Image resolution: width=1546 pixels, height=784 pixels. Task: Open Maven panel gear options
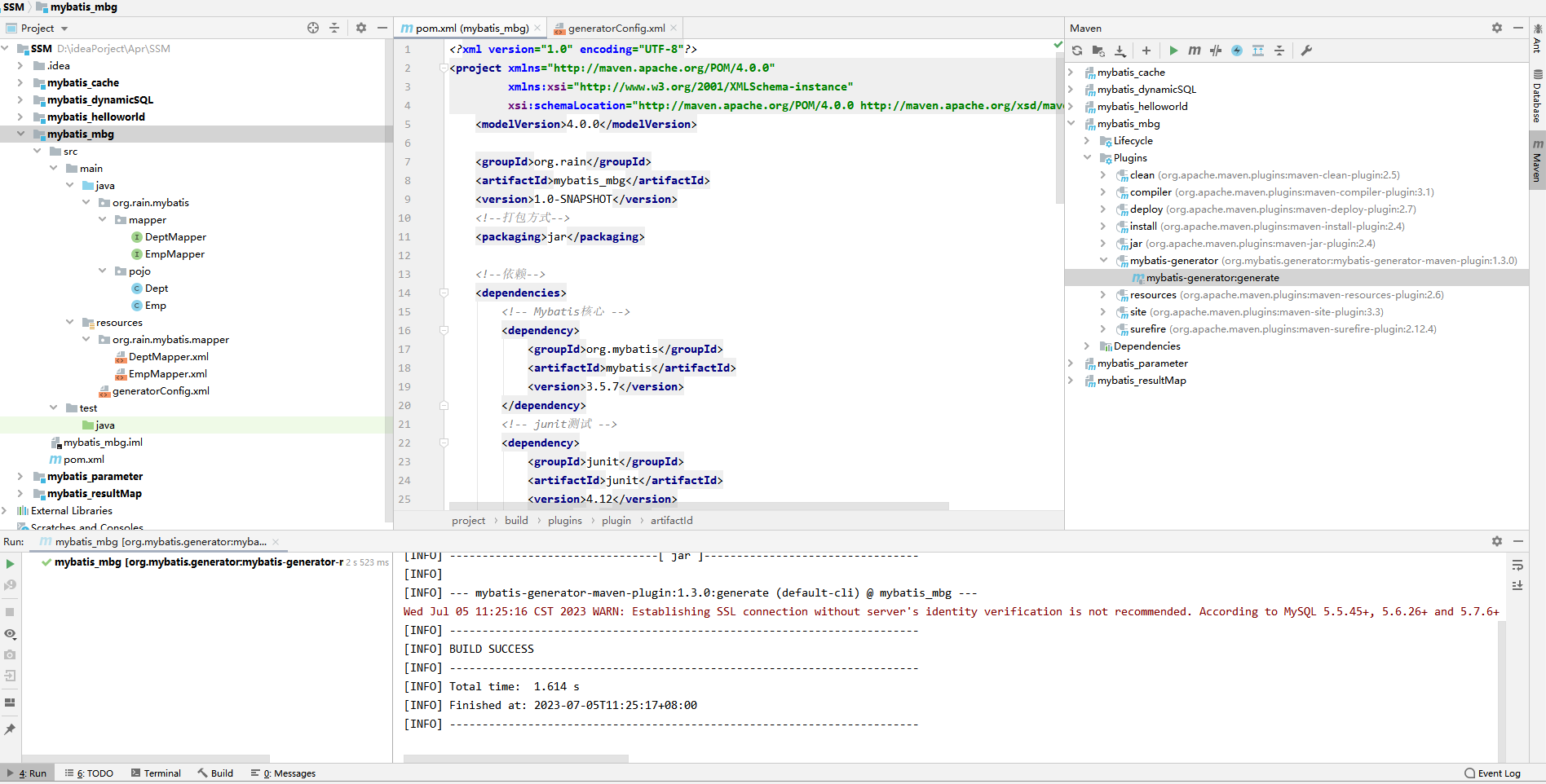pos(1497,28)
